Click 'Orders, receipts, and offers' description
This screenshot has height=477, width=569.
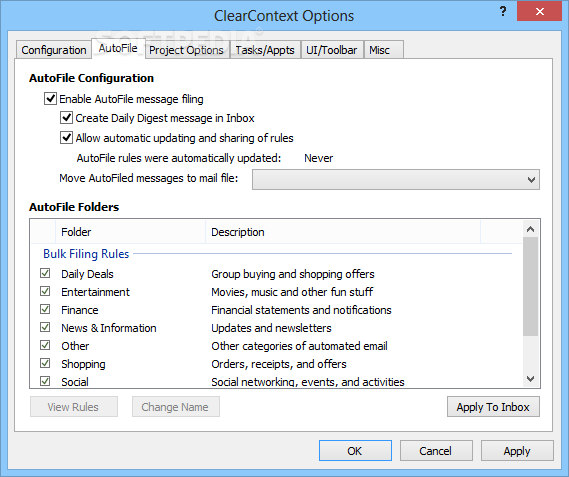(279, 364)
